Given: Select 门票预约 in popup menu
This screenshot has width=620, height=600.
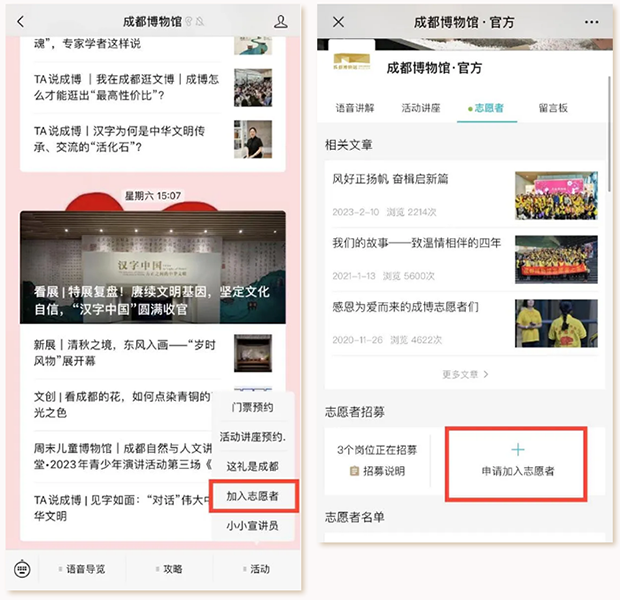Looking at the screenshot, I should pos(253,407).
